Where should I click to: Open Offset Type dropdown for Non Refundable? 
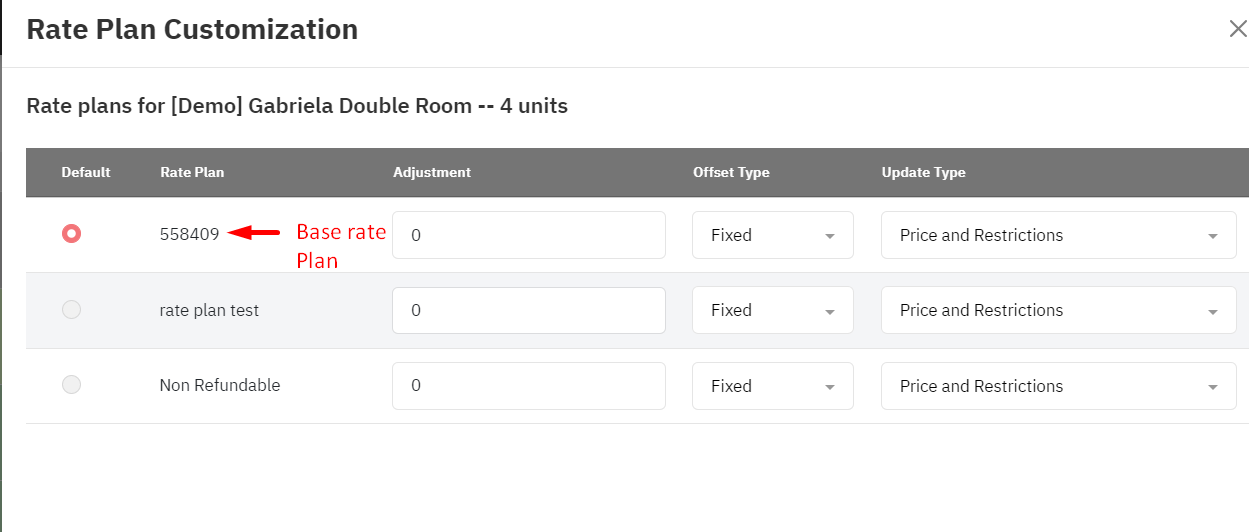(x=773, y=386)
